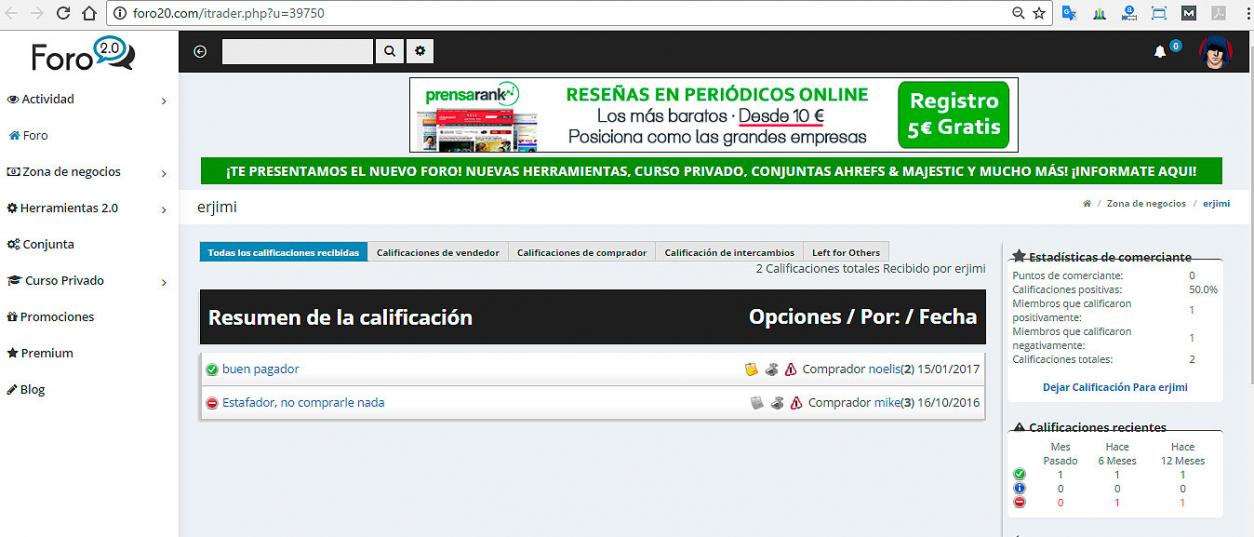Open Google Translate extension icon
1254x537 pixels.
tap(1069, 14)
